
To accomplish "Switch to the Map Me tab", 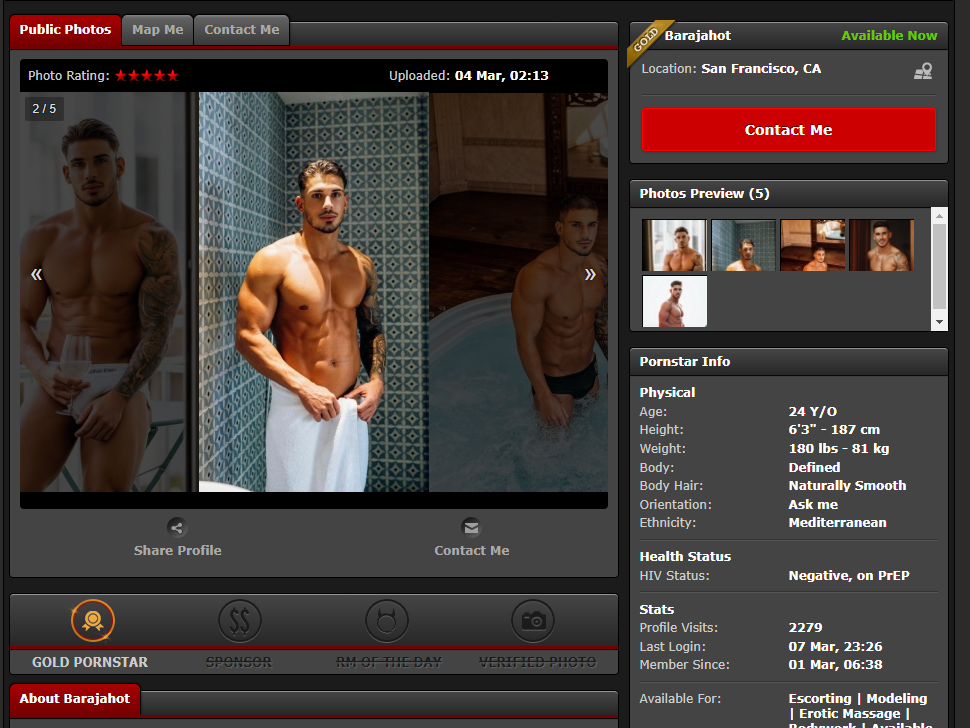I will click(158, 30).
